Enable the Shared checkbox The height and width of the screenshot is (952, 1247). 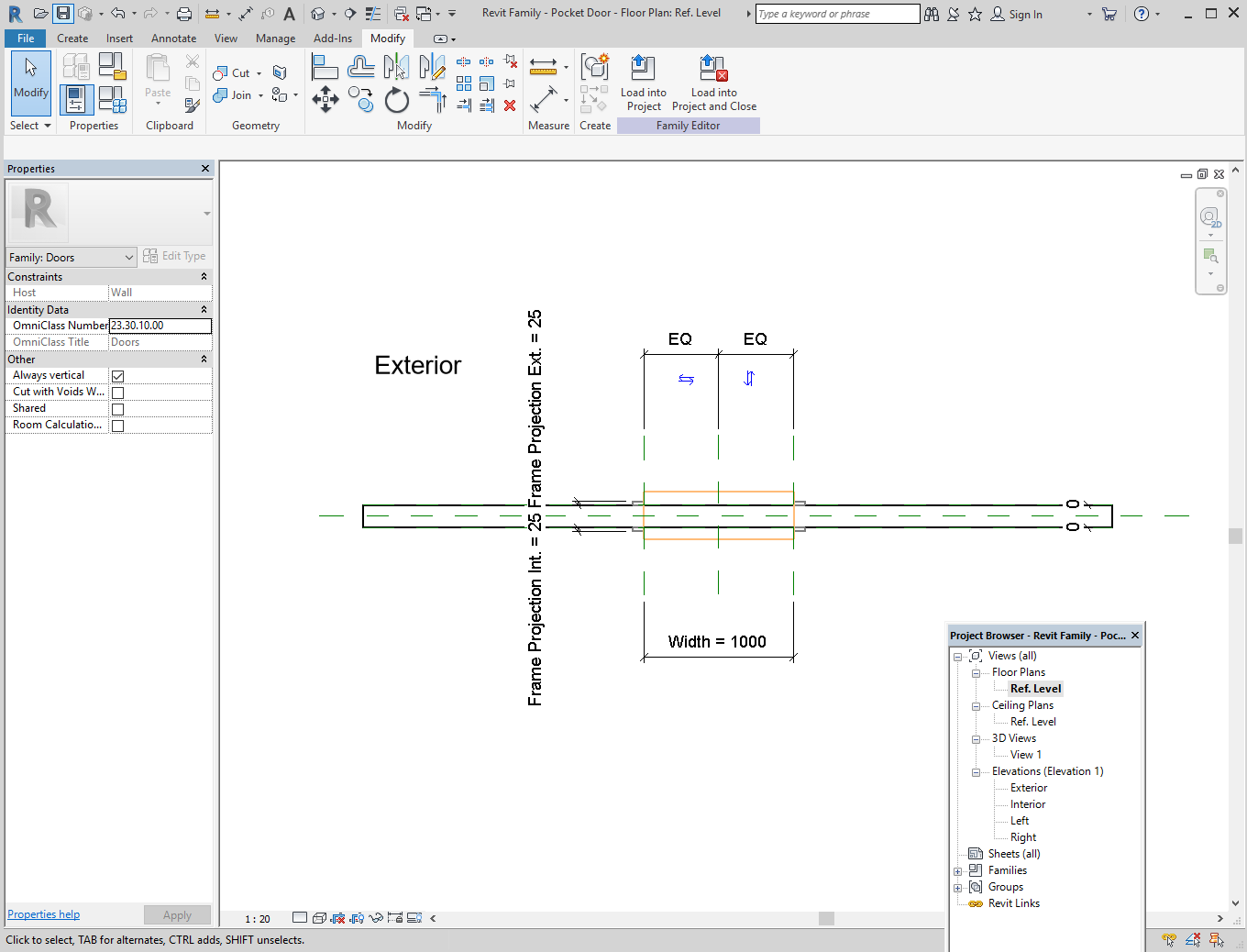tap(117, 409)
